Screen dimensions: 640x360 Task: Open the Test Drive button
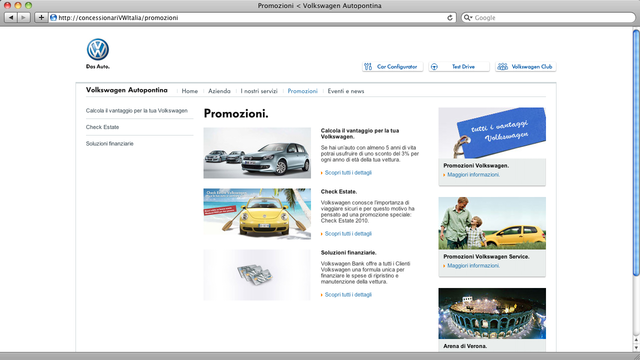[x=459, y=67]
